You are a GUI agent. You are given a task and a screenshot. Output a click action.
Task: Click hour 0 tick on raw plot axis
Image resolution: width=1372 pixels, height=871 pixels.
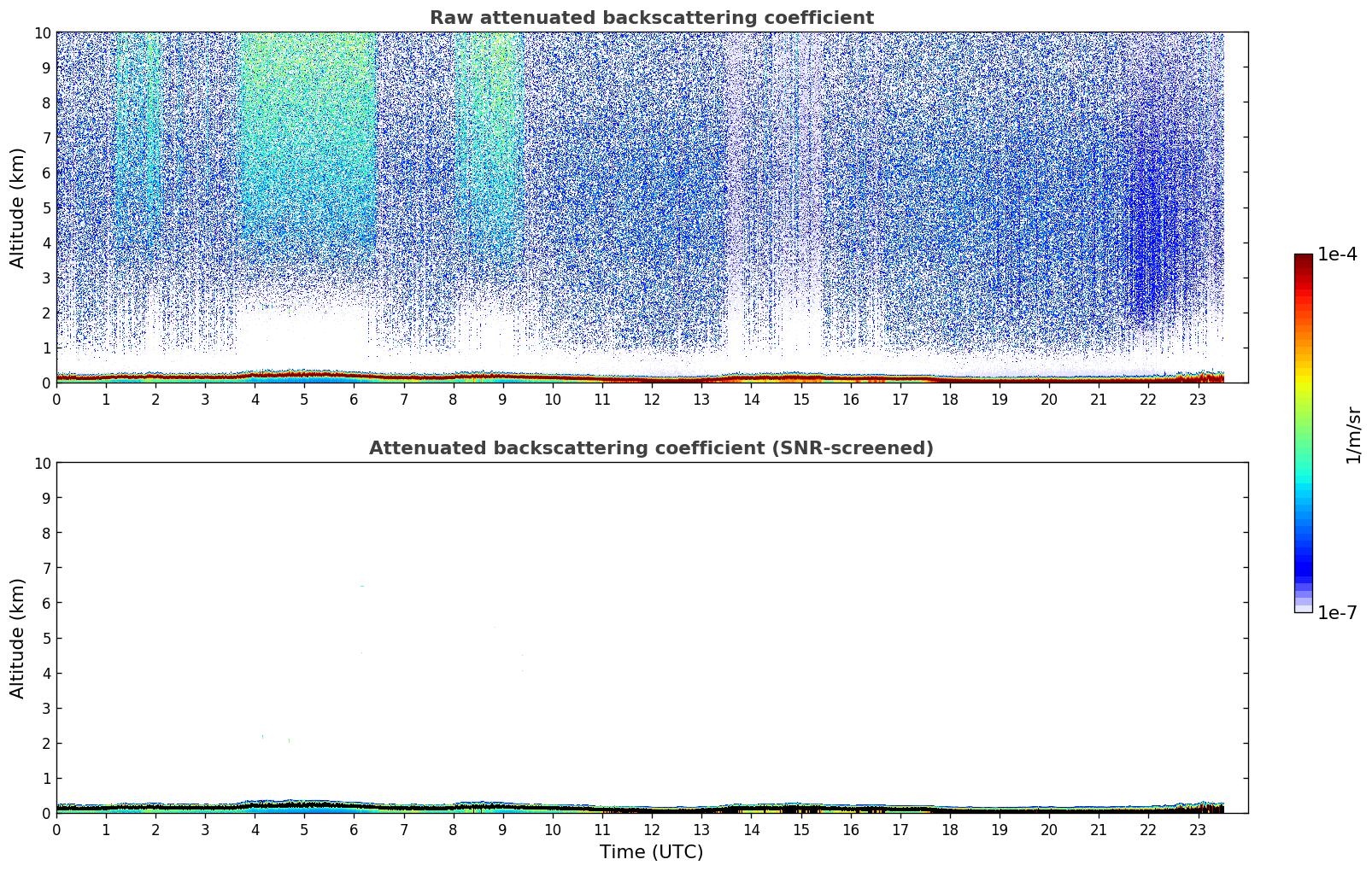tap(57, 400)
